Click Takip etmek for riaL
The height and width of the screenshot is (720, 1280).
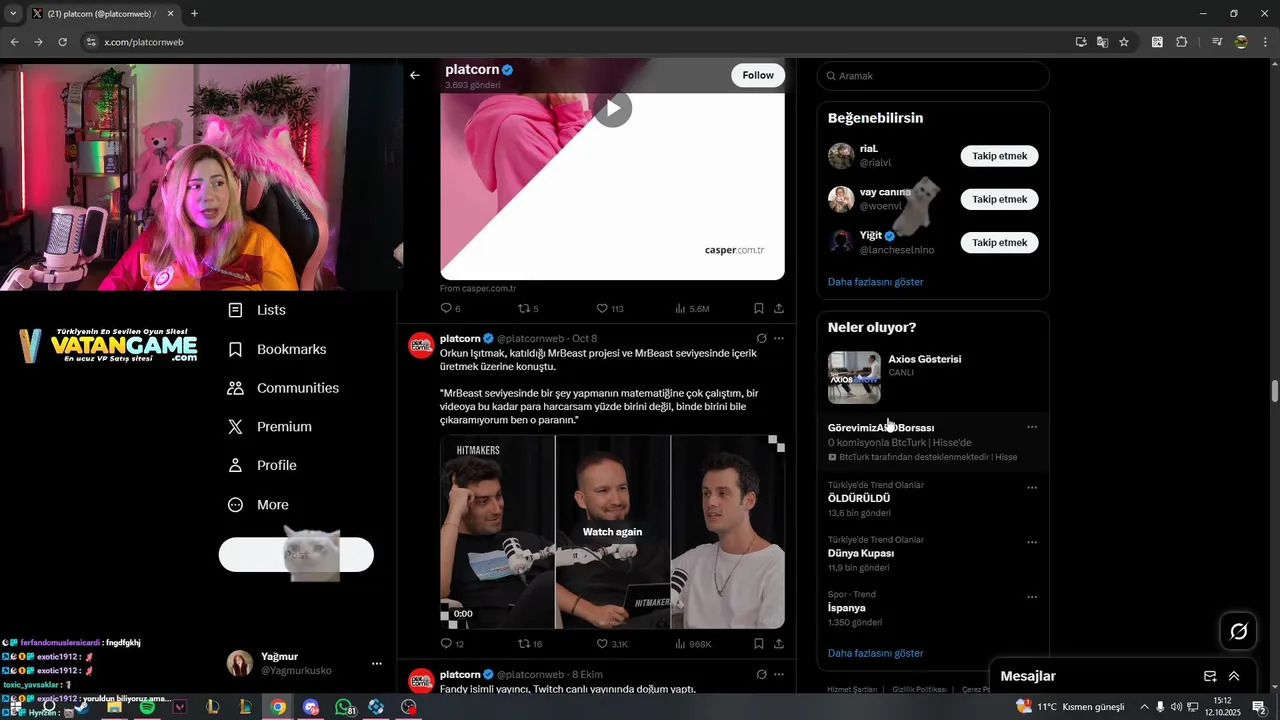click(999, 156)
